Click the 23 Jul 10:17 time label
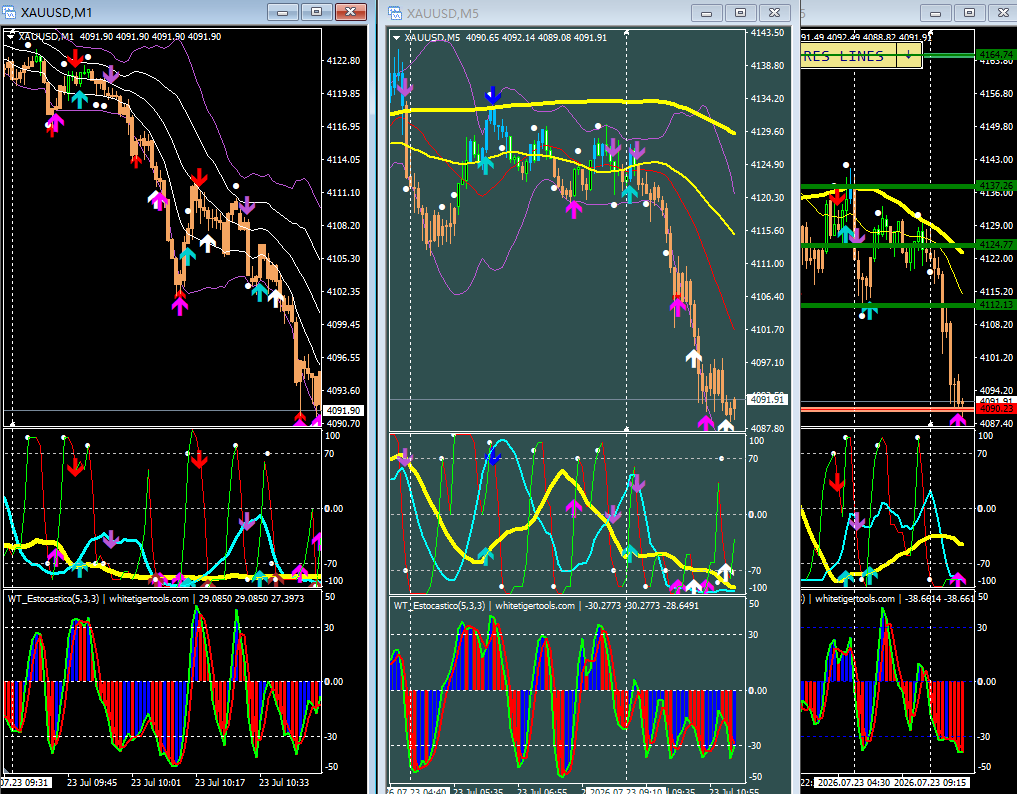 (x=220, y=782)
